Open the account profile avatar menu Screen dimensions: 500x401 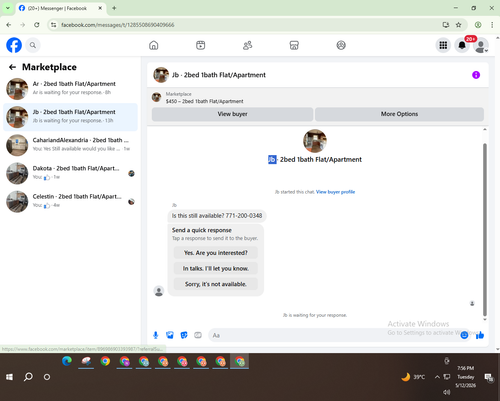(481, 45)
